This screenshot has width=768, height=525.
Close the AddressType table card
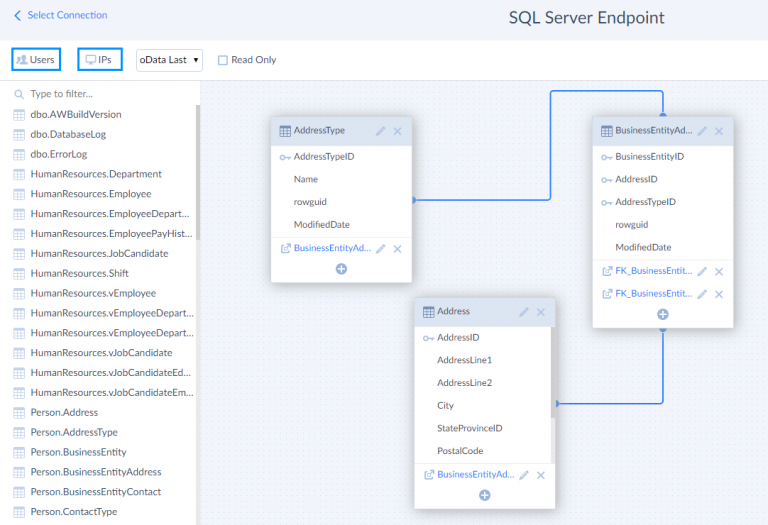pyautogui.click(x=398, y=131)
